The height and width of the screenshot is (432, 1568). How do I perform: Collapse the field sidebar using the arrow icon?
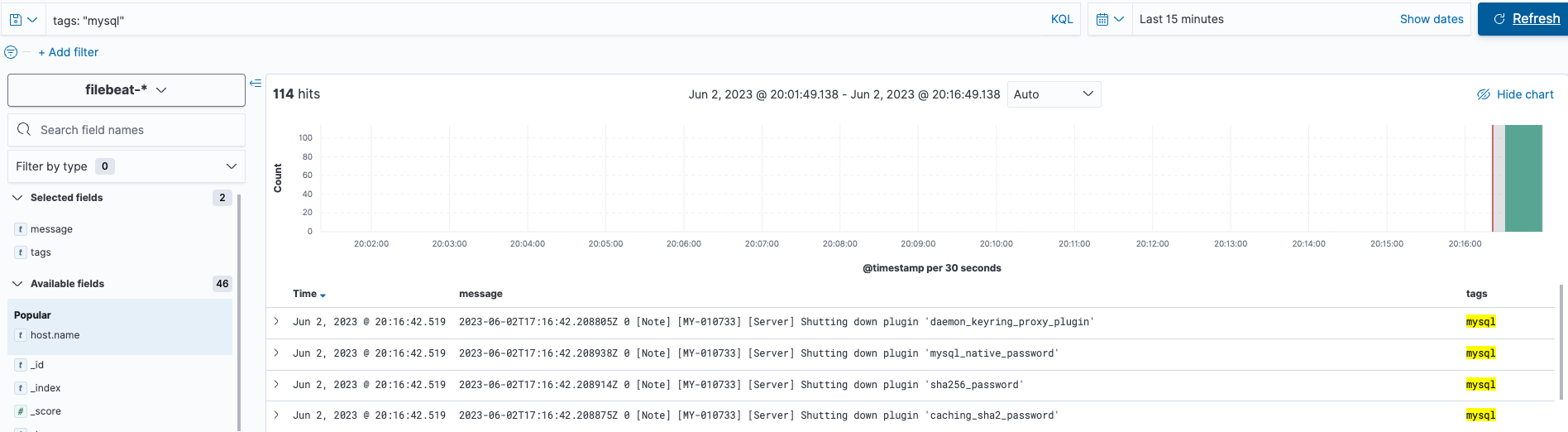[x=256, y=83]
